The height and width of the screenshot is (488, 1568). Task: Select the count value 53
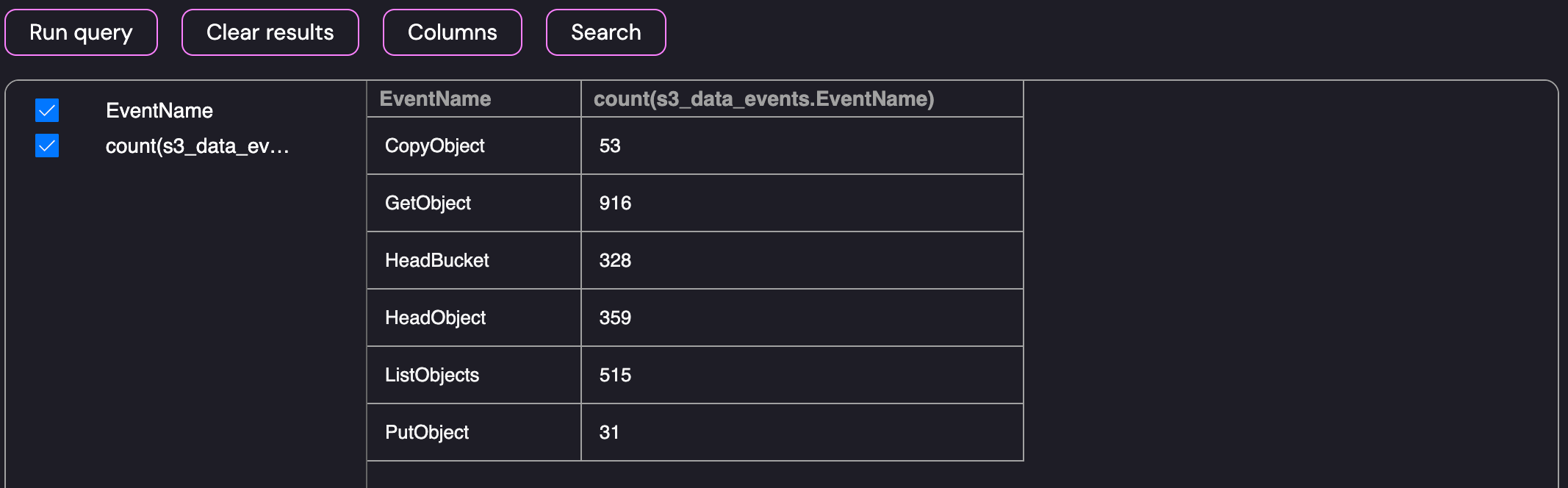point(610,146)
